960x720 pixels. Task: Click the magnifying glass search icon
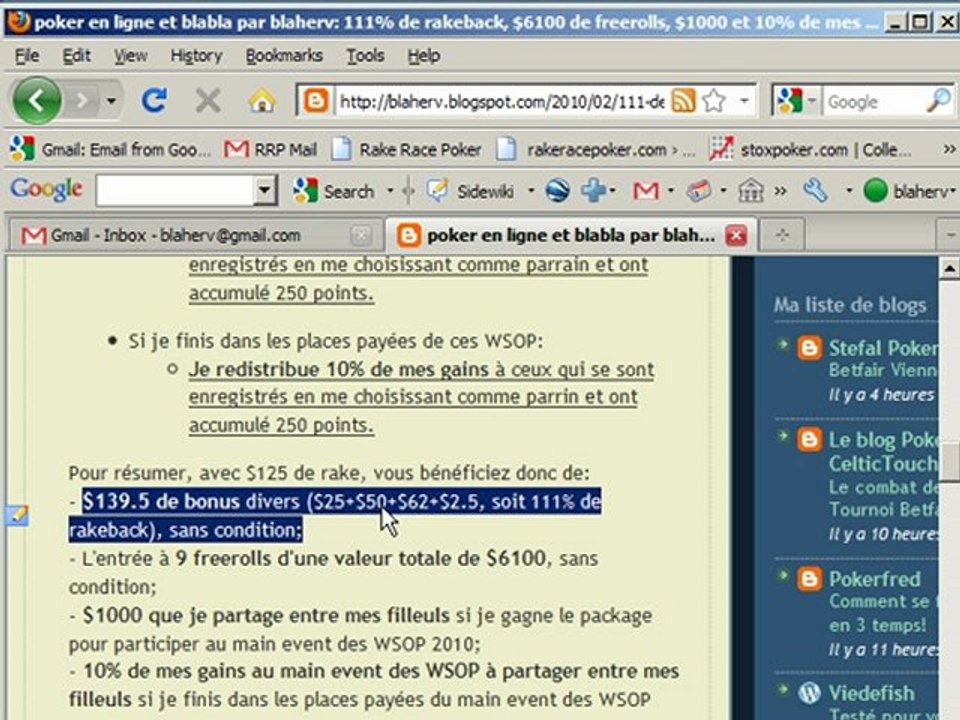click(x=939, y=100)
